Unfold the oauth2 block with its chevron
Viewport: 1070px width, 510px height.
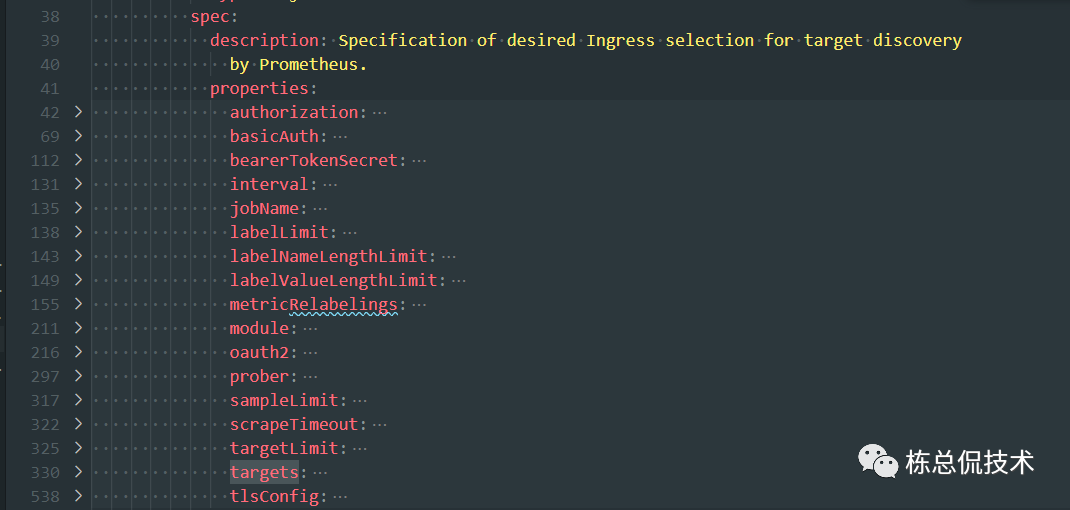point(77,352)
